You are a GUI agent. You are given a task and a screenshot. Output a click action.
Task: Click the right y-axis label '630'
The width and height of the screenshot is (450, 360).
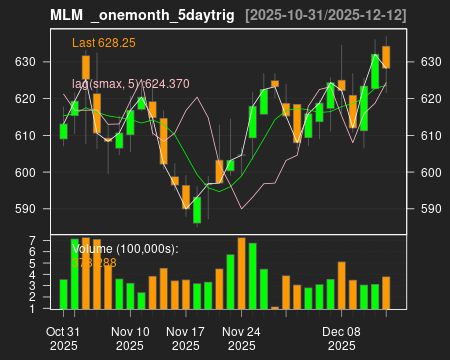click(x=431, y=62)
